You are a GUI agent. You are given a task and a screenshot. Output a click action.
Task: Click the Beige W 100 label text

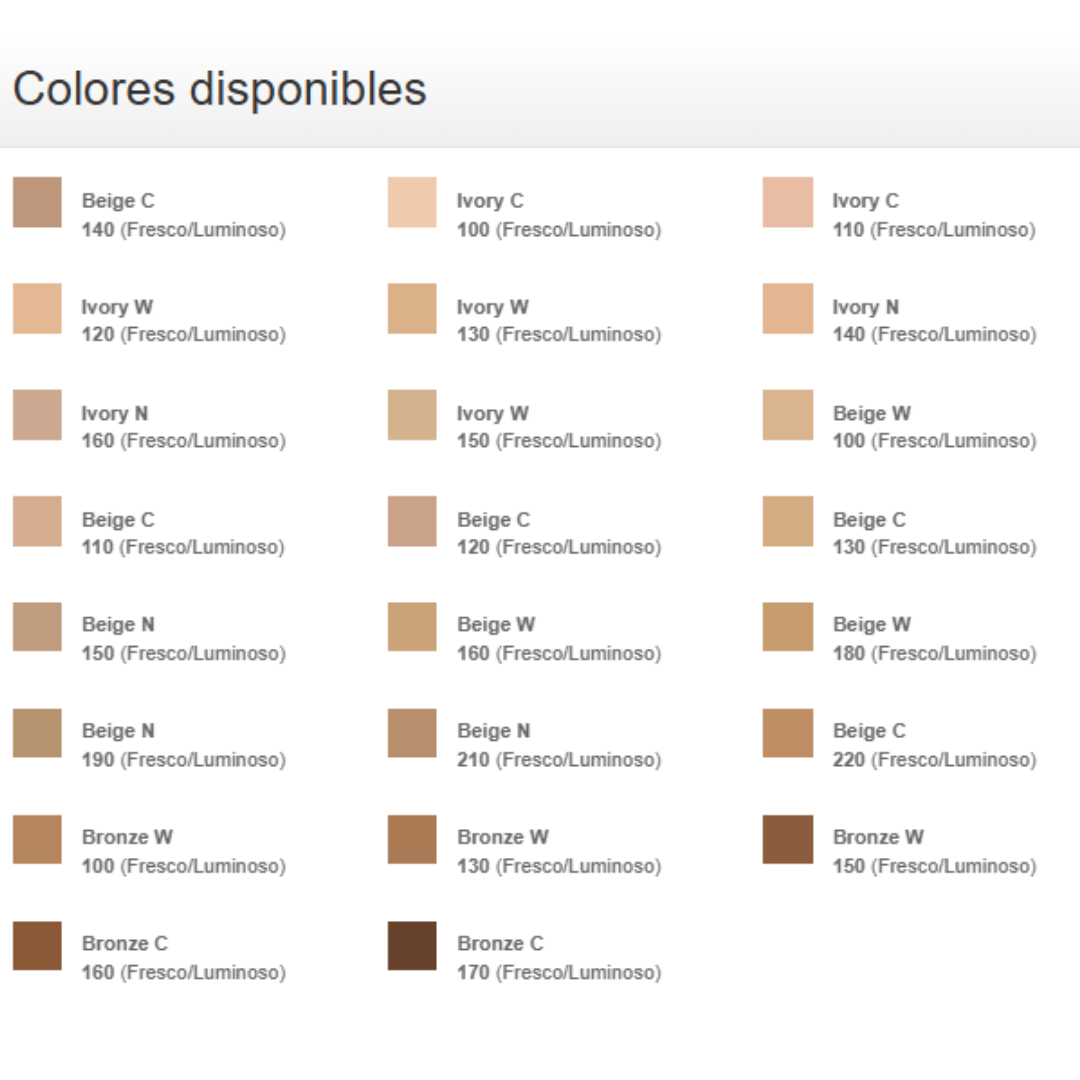coord(933,427)
